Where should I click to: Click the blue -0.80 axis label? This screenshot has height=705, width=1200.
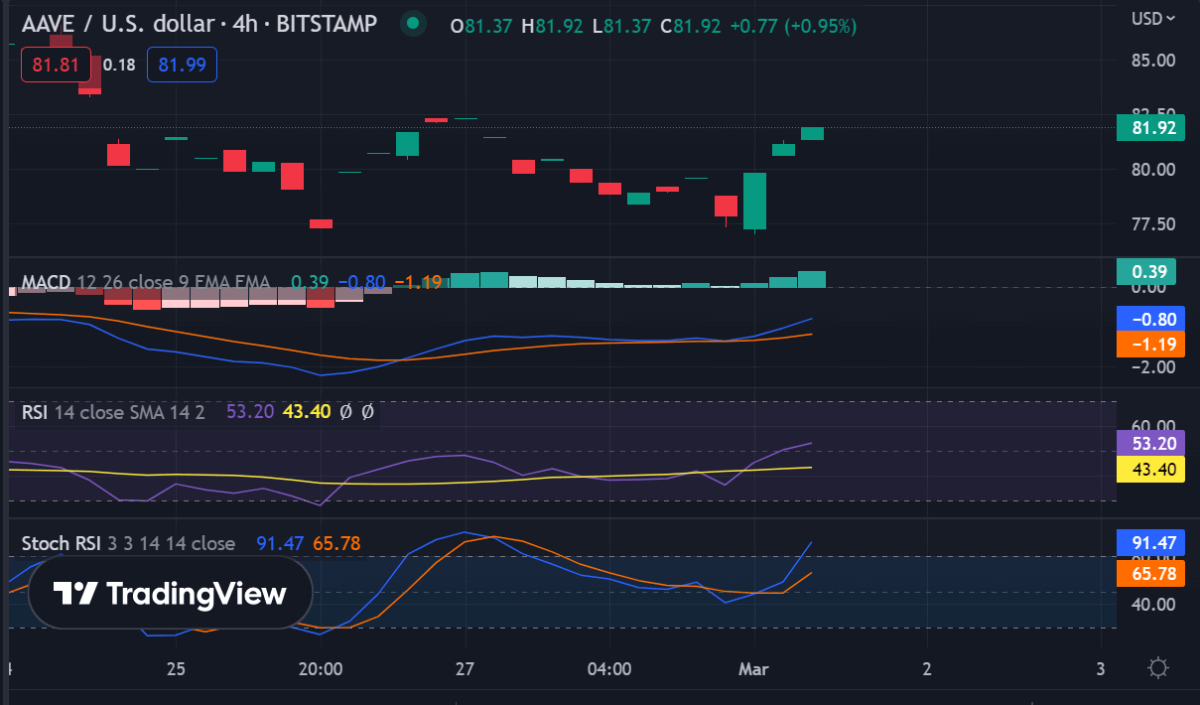1152,320
